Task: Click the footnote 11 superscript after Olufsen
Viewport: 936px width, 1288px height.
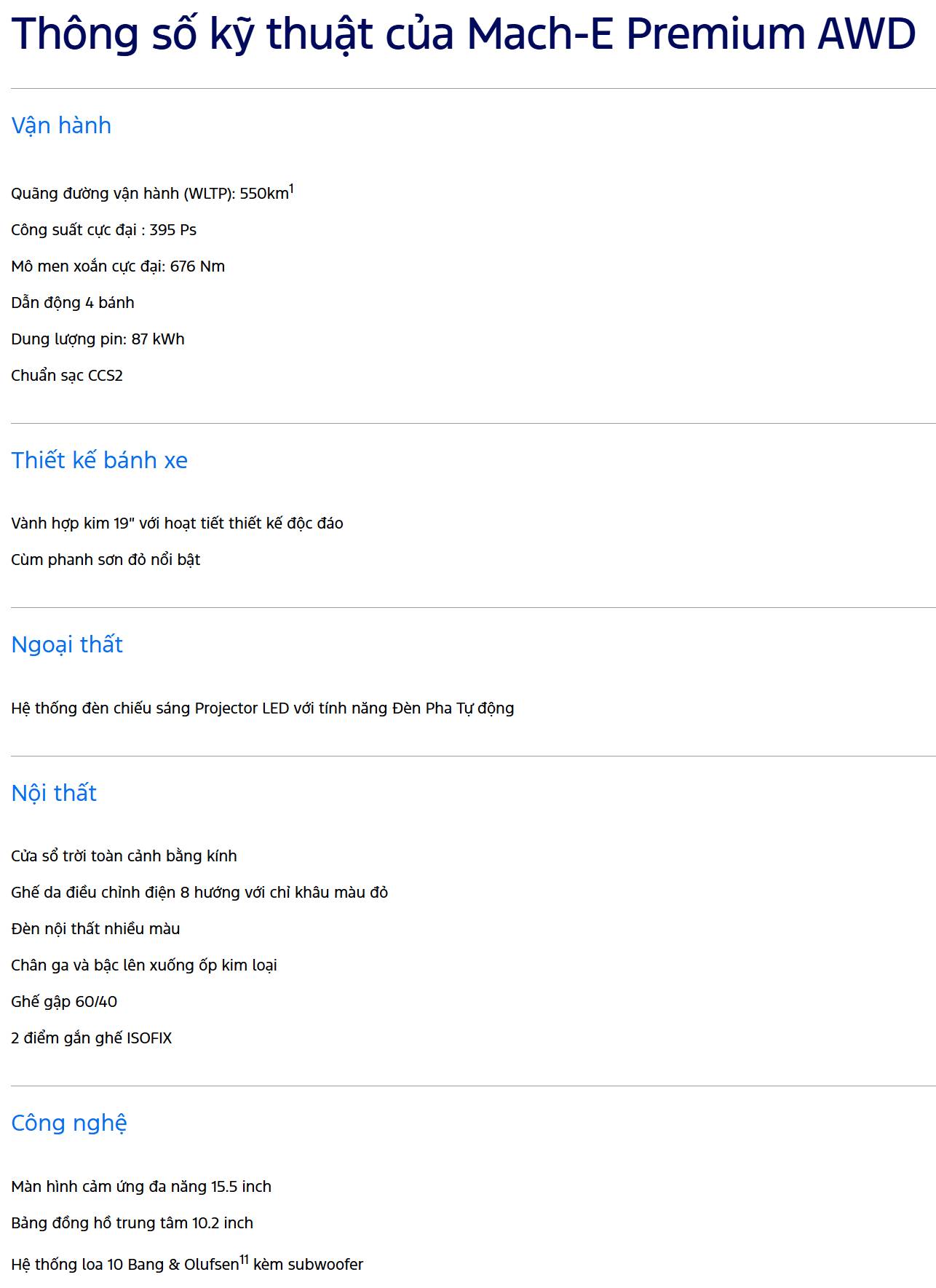Action: coord(245,1259)
